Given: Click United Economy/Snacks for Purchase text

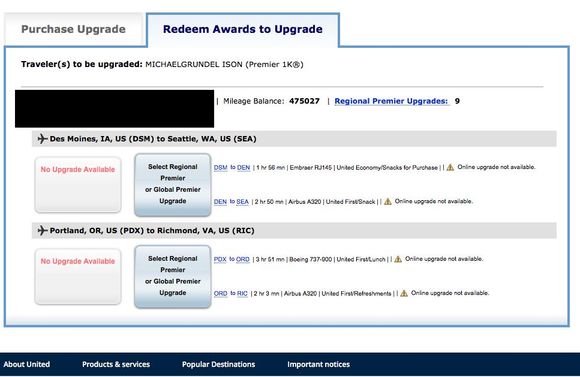Looking at the screenshot, I should (387, 168).
